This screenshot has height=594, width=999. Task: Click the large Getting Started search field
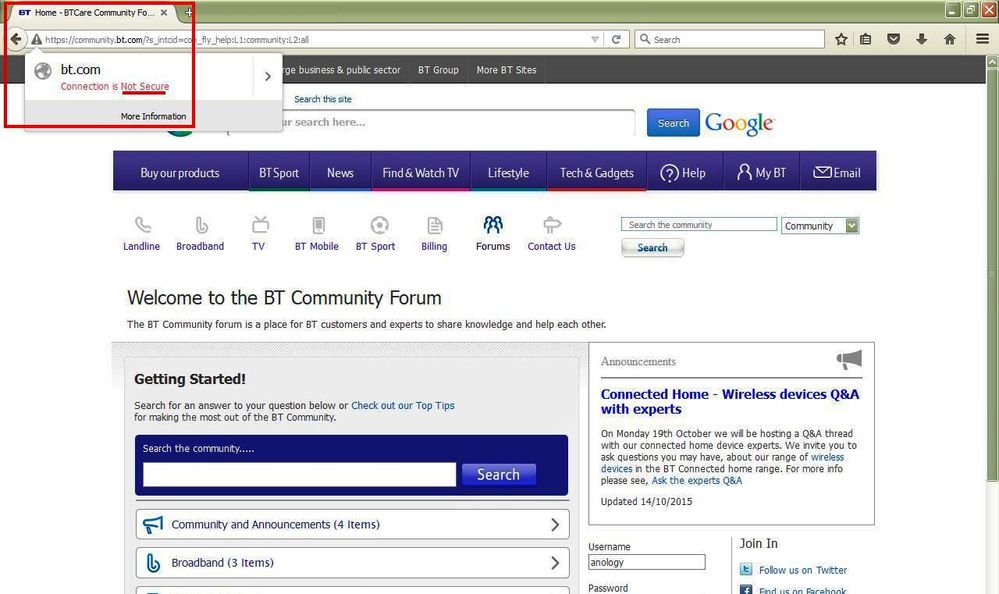click(299, 474)
